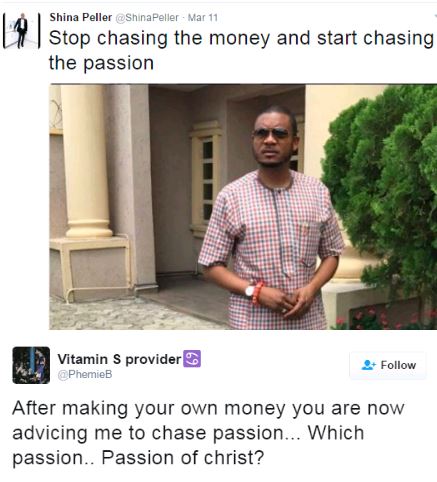Click the cream pillar in the photo
437x482 pixels.
87,161
